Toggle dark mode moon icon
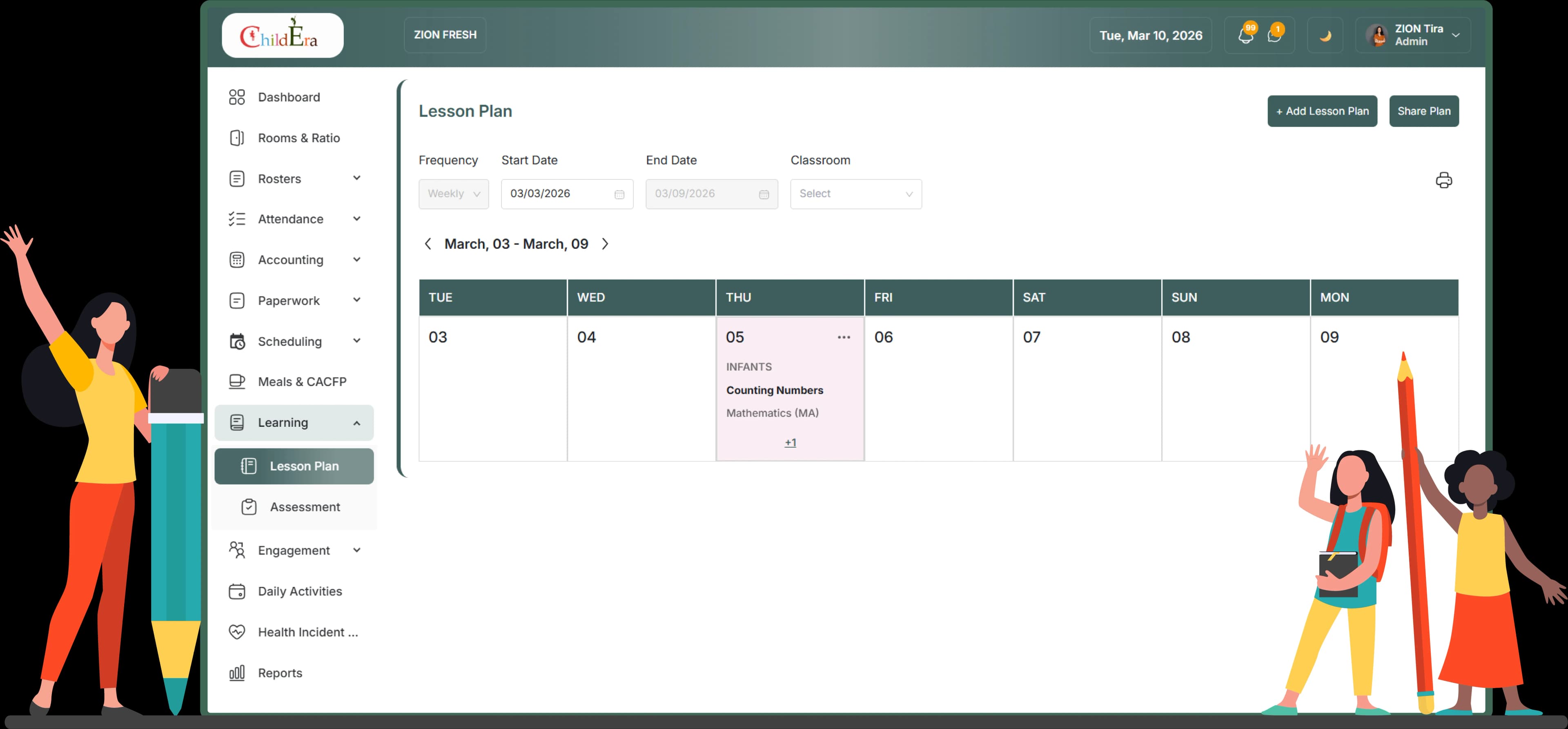Image resolution: width=1568 pixels, height=729 pixels. 1325,36
